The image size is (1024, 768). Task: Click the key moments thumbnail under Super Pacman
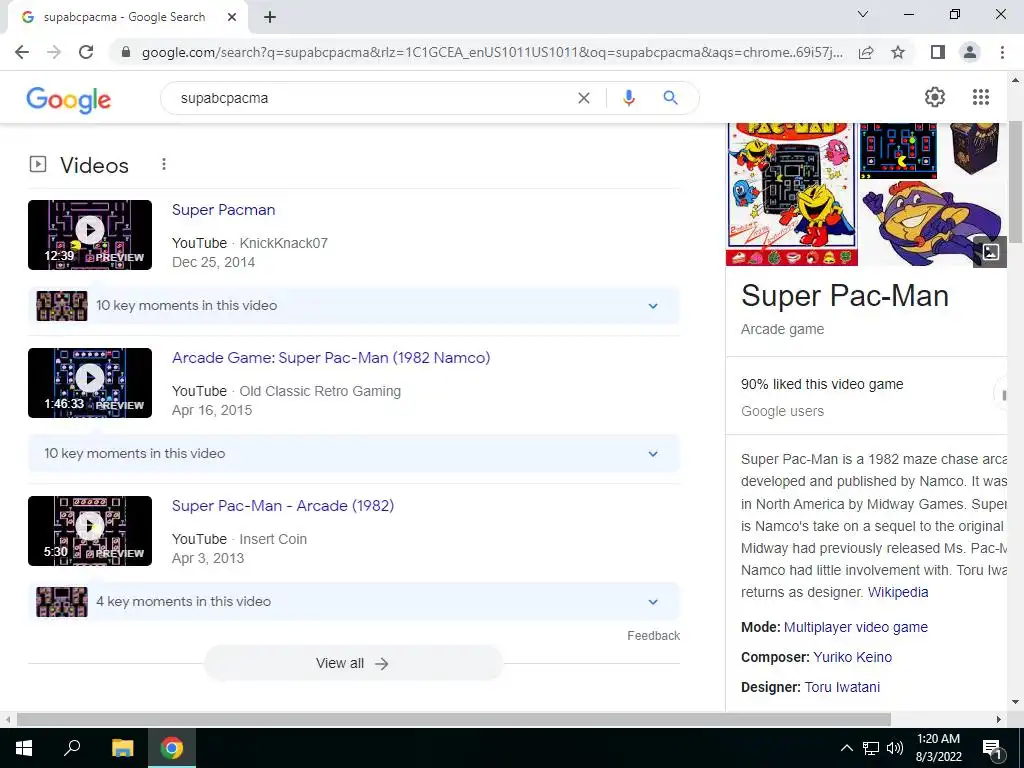62,306
